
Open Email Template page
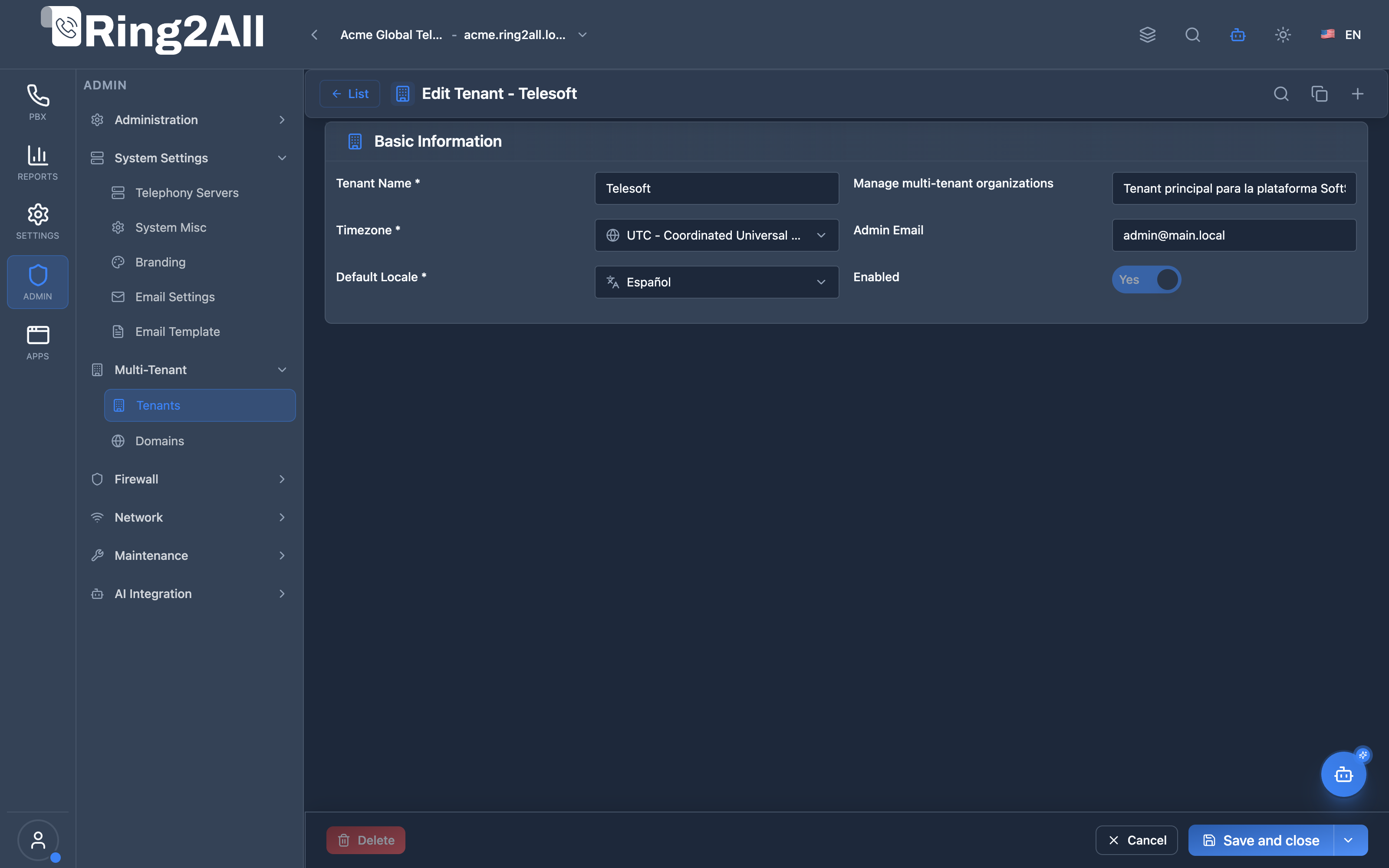[200, 332]
